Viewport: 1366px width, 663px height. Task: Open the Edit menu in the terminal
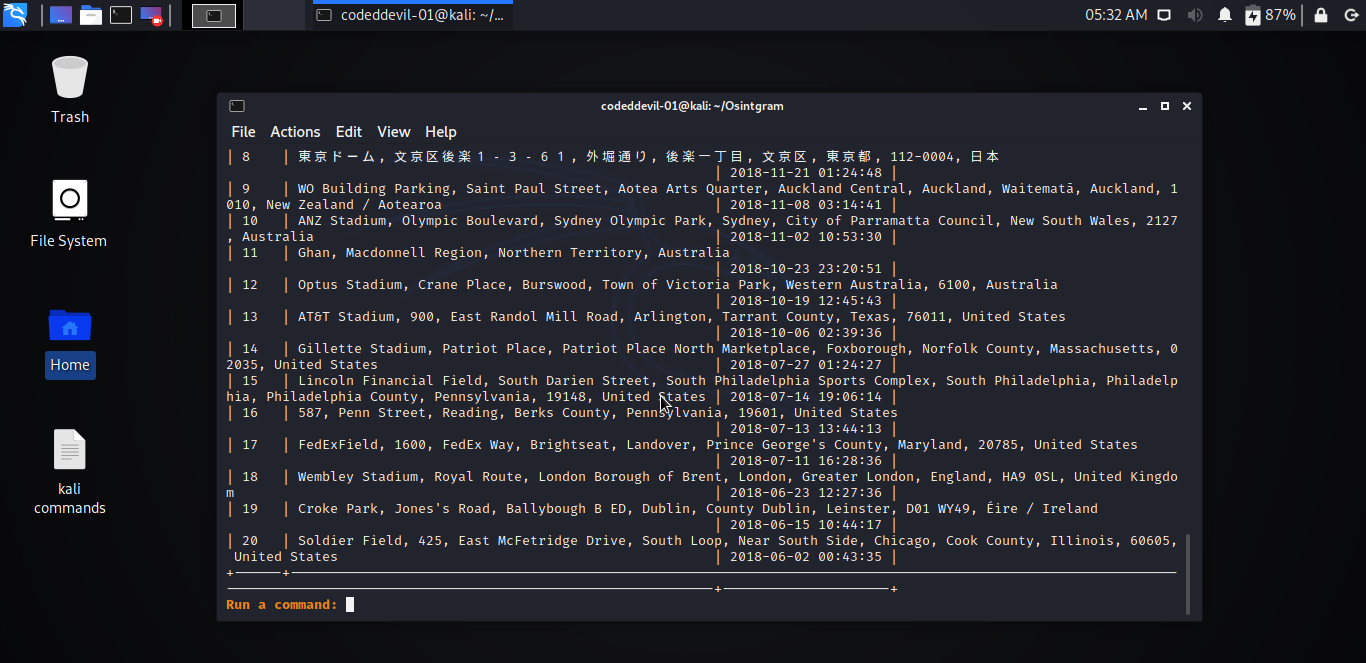coord(349,132)
